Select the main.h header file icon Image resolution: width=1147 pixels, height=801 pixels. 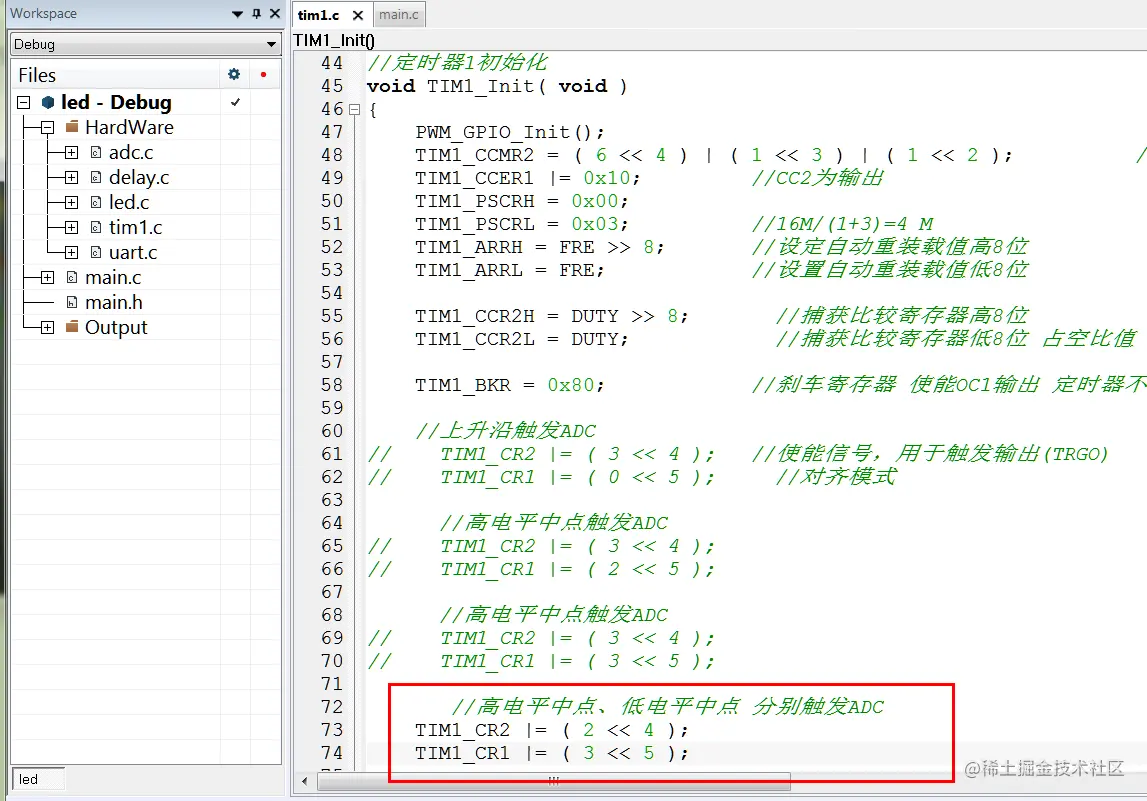tap(72, 302)
